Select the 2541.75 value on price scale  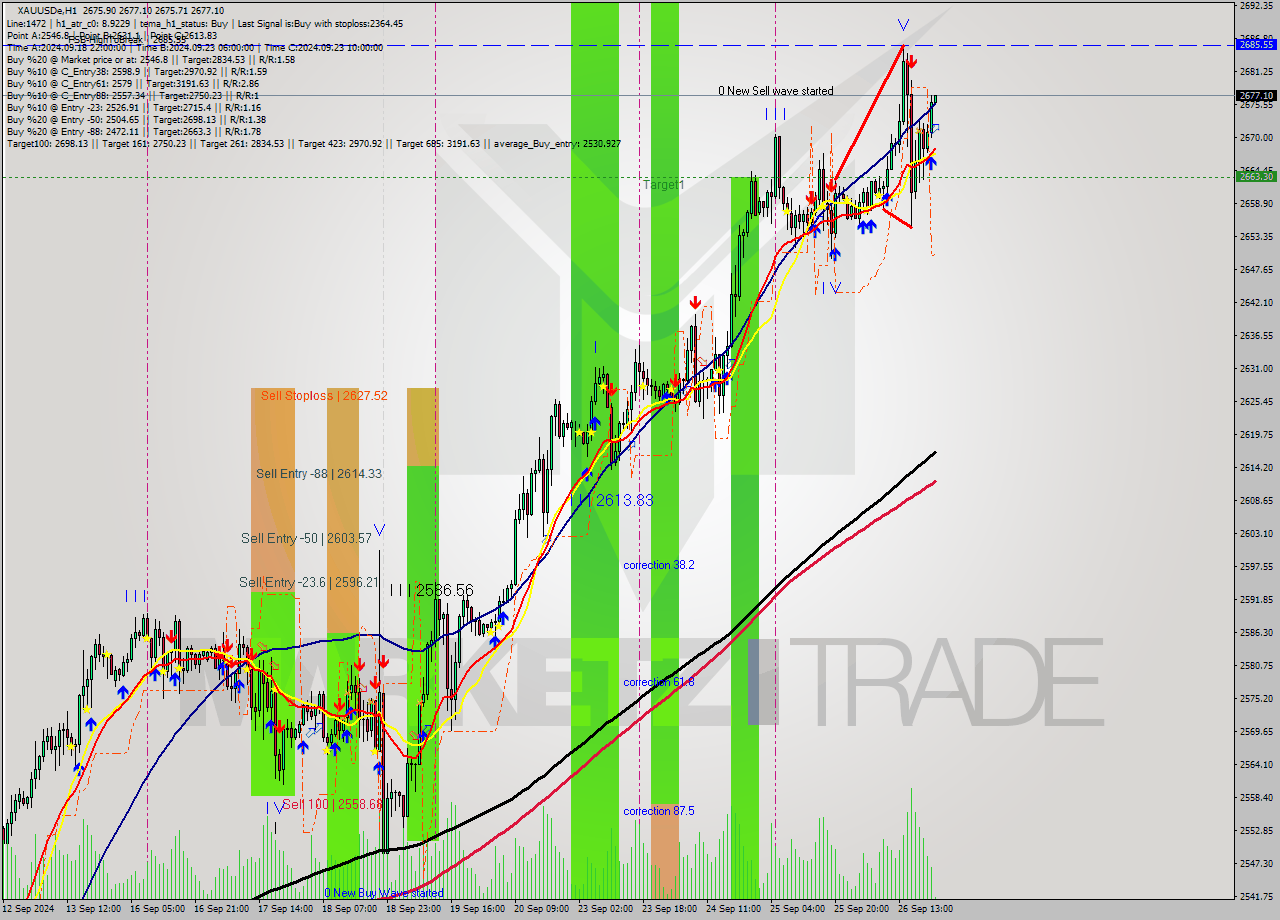[x=1256, y=896]
